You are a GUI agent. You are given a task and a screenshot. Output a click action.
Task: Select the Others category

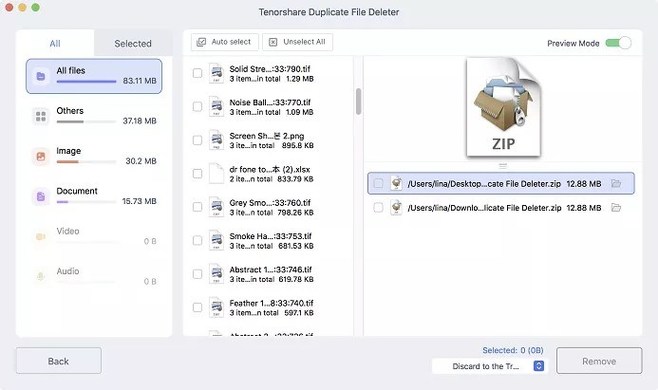click(x=94, y=116)
